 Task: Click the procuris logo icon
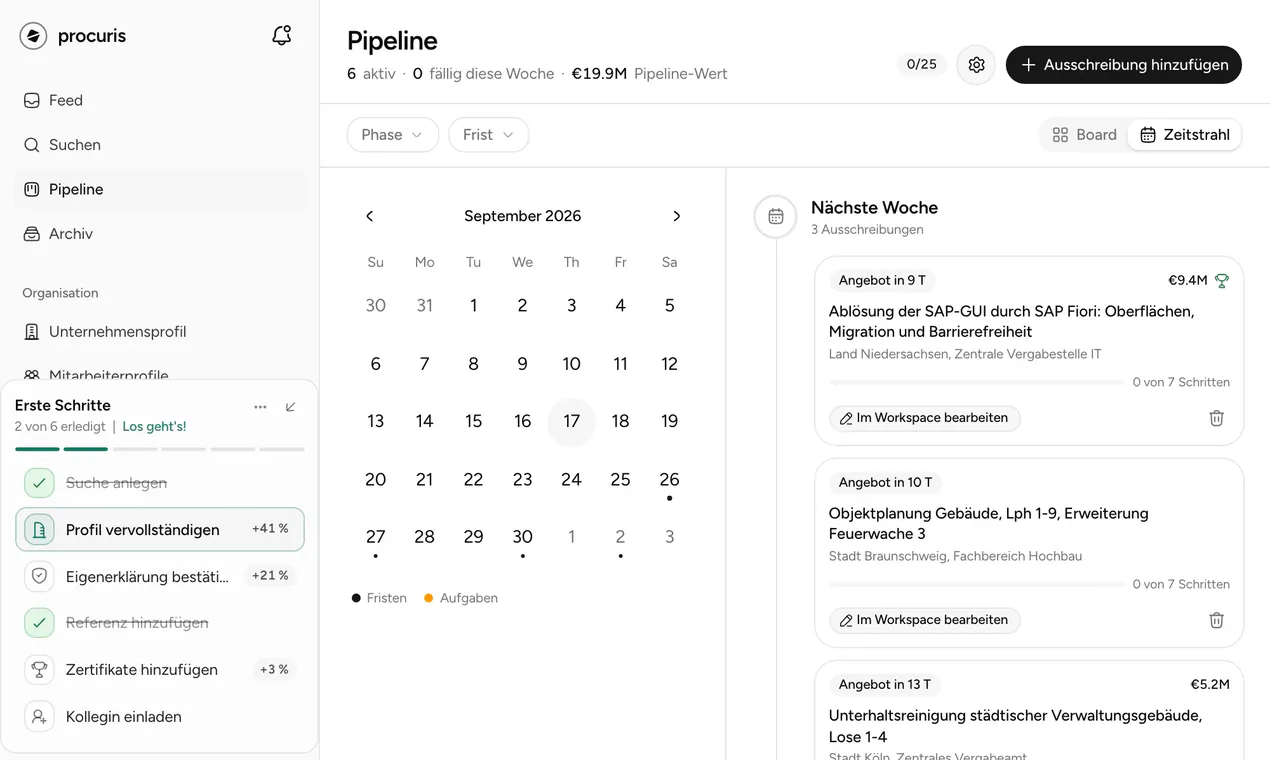click(33, 36)
